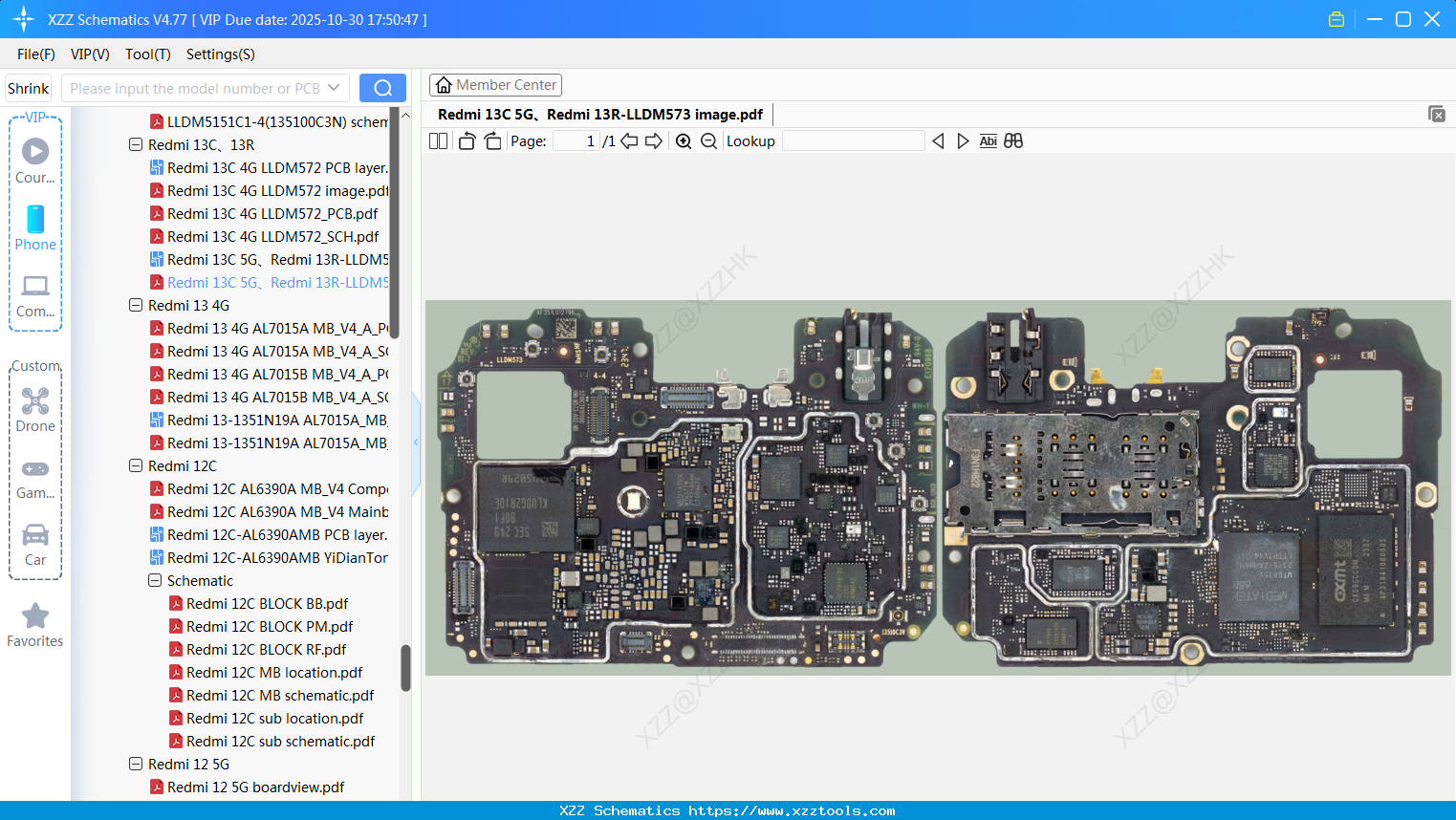The image size is (1456, 820).
Task: Open the Member Center page
Action: tap(495, 84)
